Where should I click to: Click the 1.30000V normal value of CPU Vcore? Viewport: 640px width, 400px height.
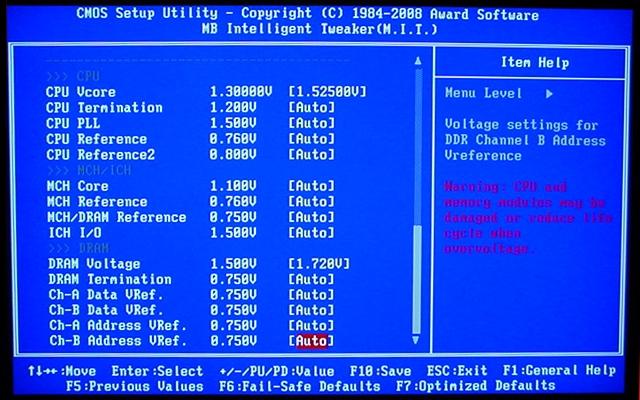pyautogui.click(x=241, y=91)
